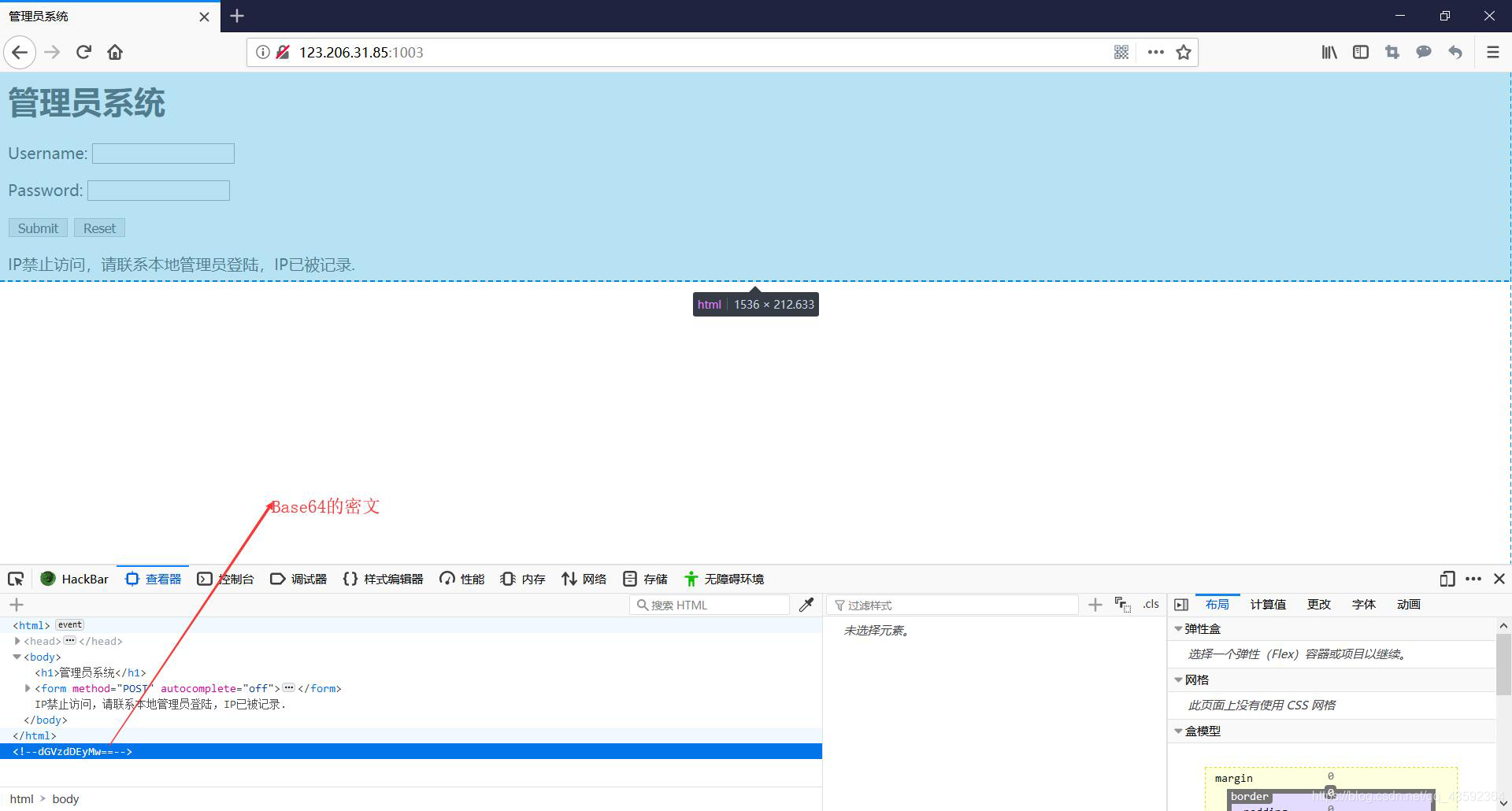
Task: Collapse the 网格 grid section
Action: (x=1178, y=680)
